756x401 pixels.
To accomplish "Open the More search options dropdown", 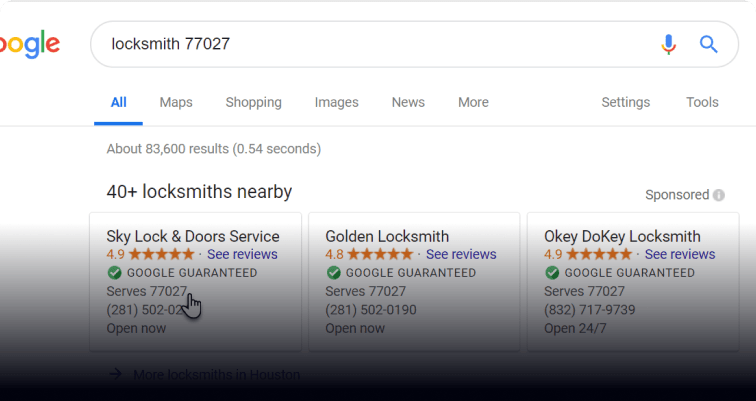I will coord(473,102).
